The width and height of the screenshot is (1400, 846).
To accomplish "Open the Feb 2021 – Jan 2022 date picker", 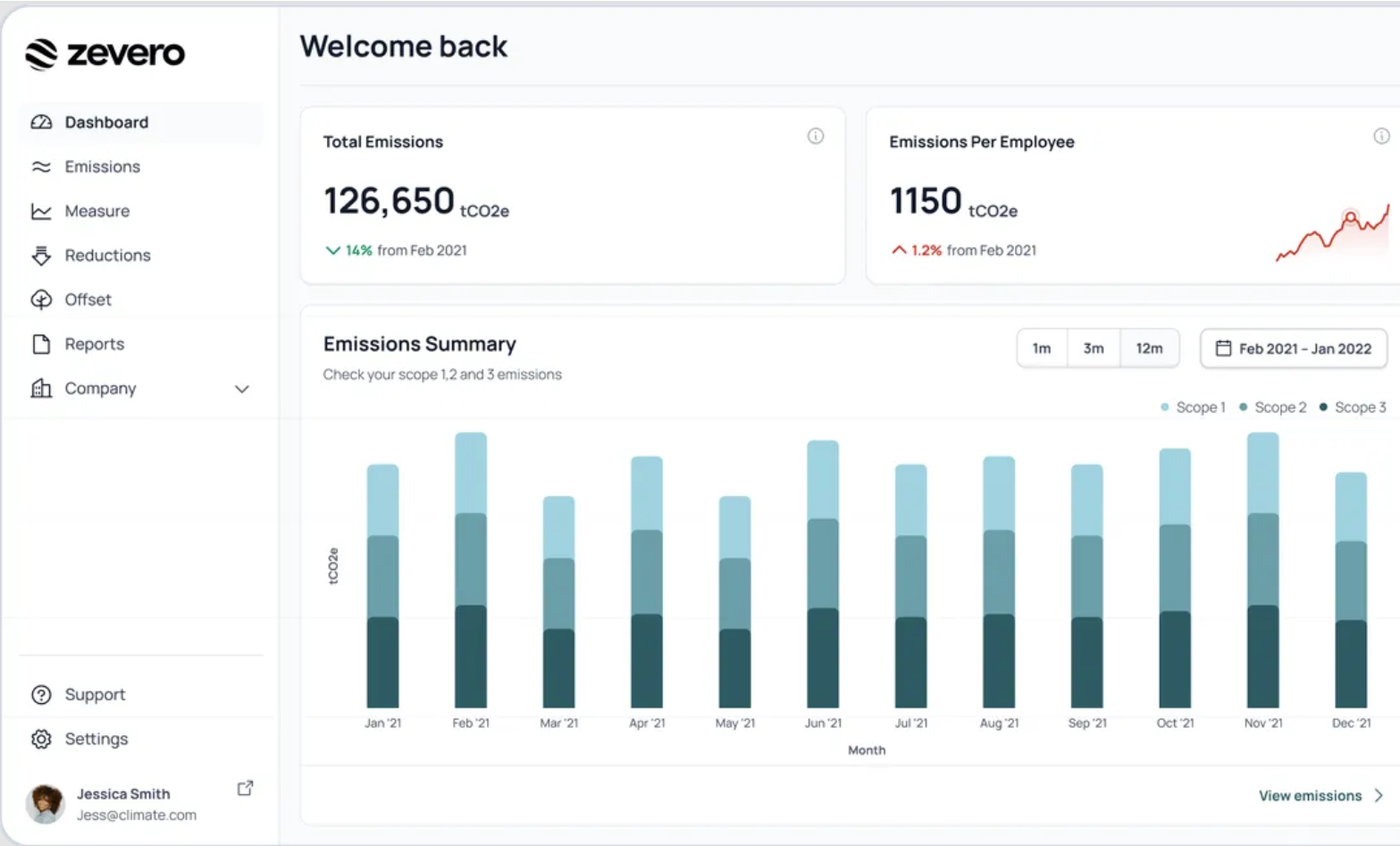I will 1292,348.
